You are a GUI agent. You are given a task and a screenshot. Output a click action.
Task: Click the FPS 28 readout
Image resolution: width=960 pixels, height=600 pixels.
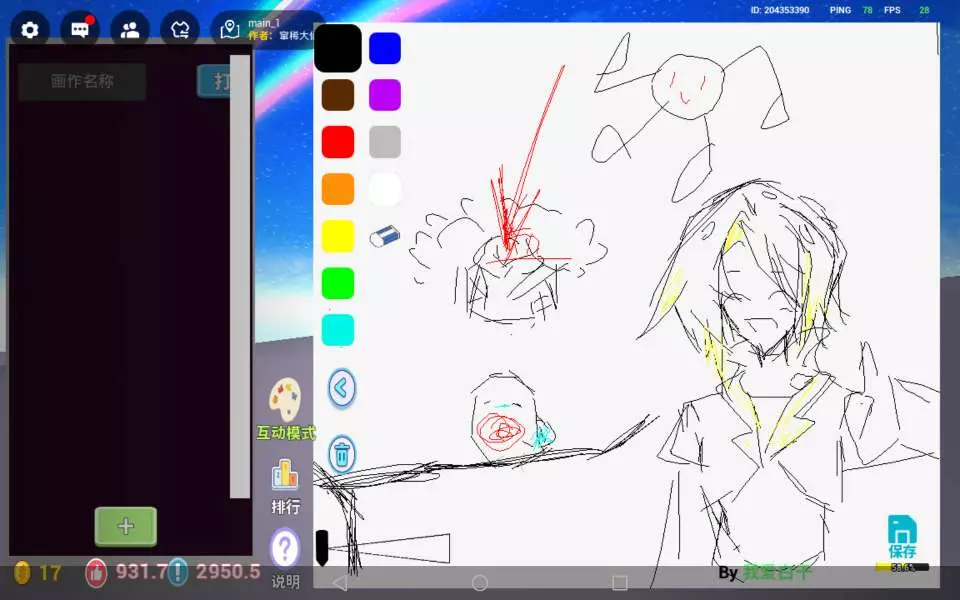[x=907, y=10]
